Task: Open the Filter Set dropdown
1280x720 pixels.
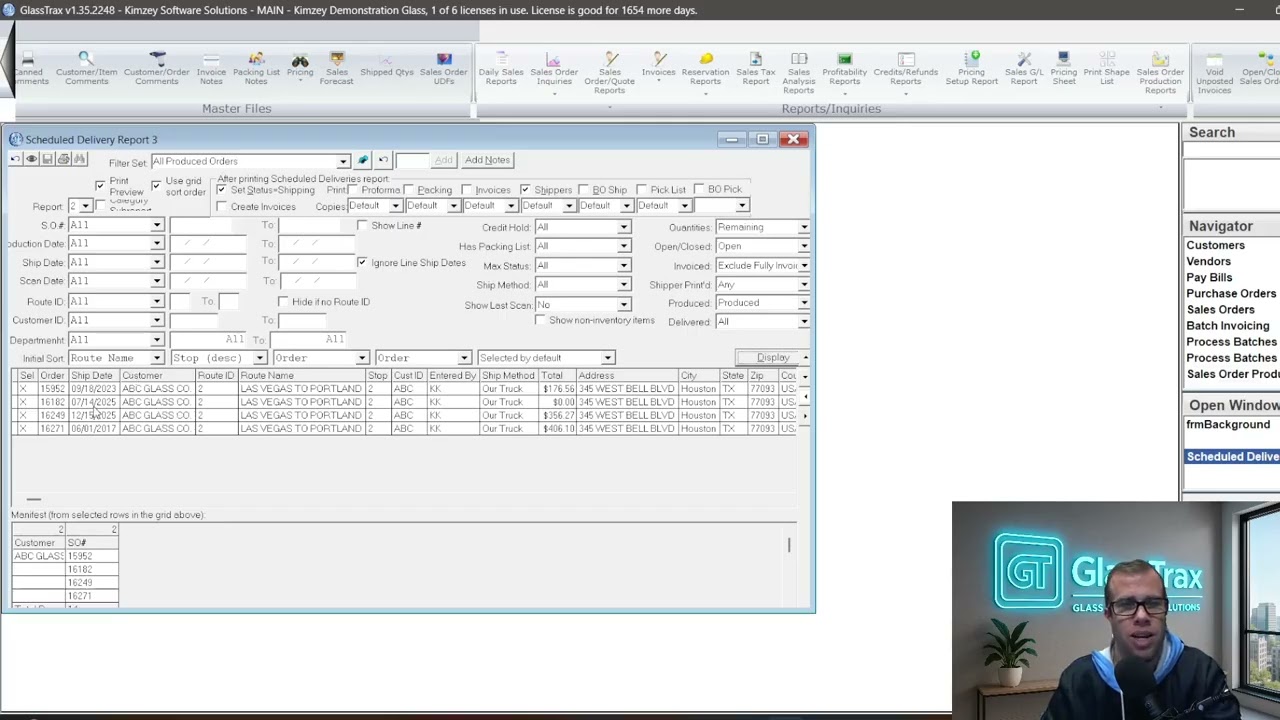Action: coord(343,161)
